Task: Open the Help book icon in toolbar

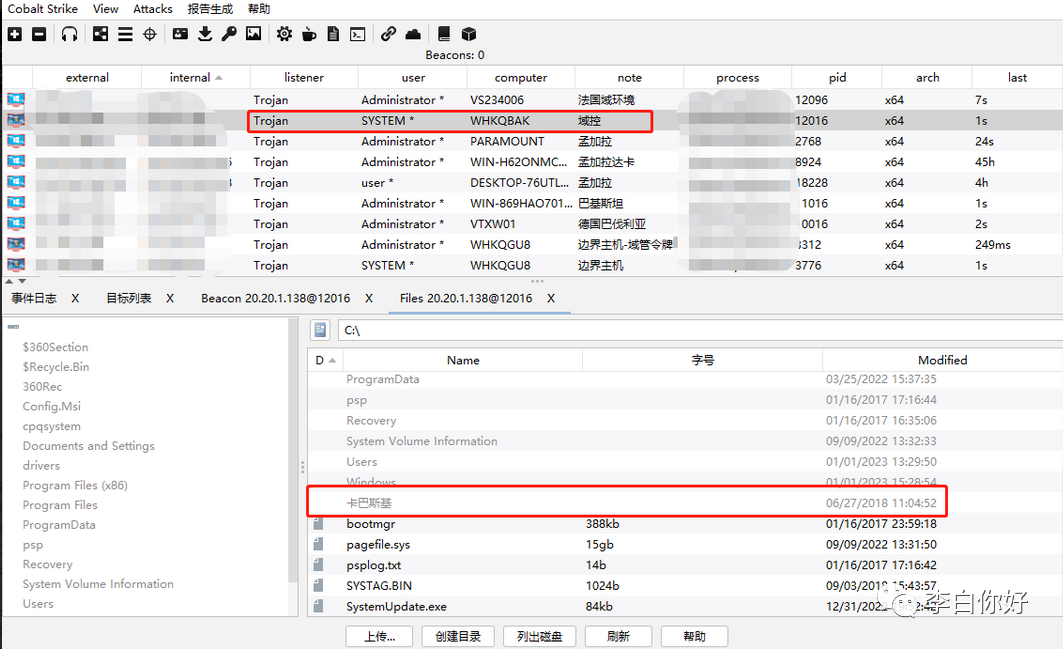Action: coord(443,34)
